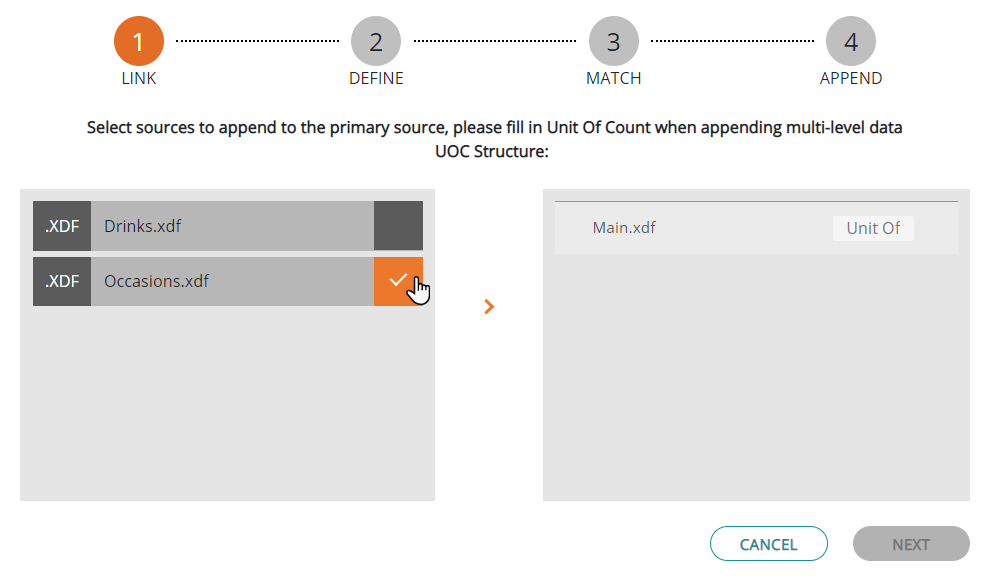Click the orange append arrow between panels
This screenshot has height=588, width=983.
pyautogui.click(x=489, y=306)
